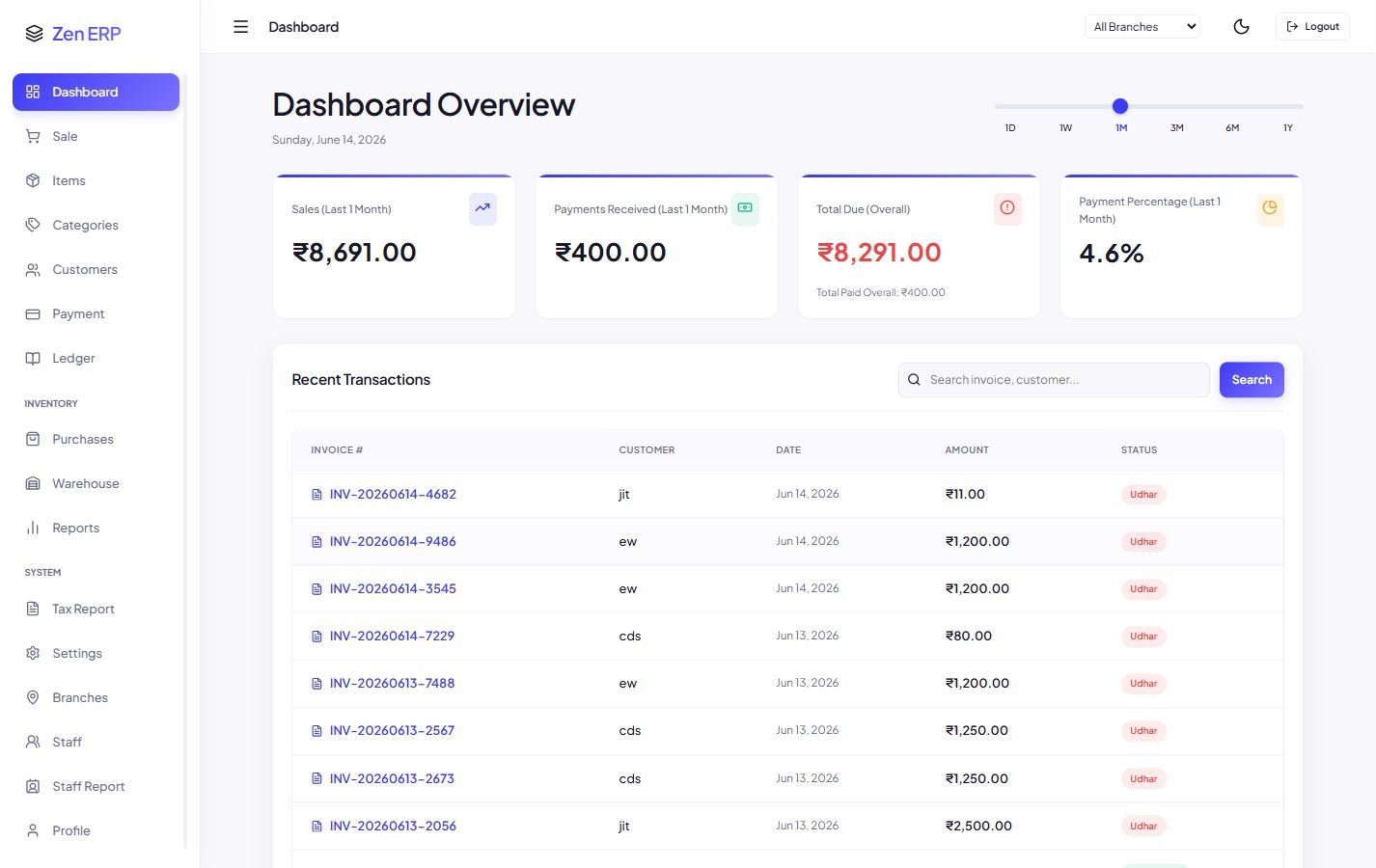Choose the 3M time range
The height and width of the screenshot is (868, 1376).
click(1177, 127)
